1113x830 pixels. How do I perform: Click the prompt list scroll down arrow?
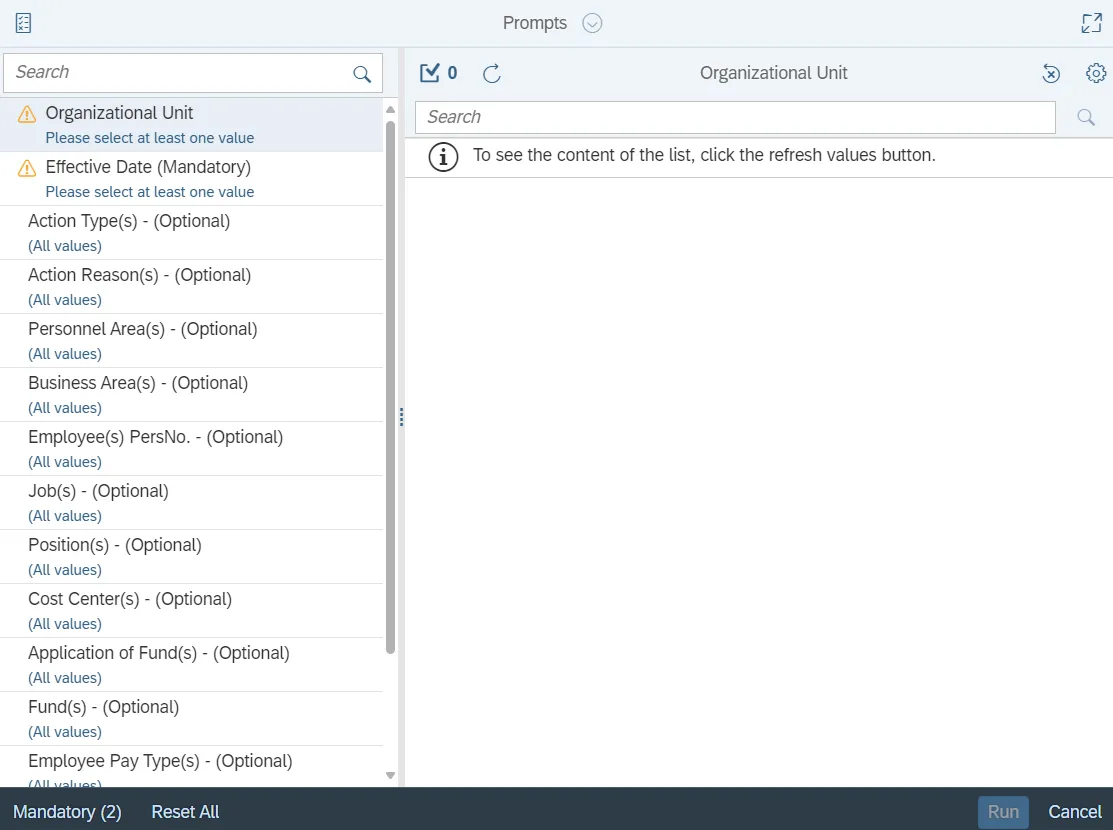click(x=390, y=775)
